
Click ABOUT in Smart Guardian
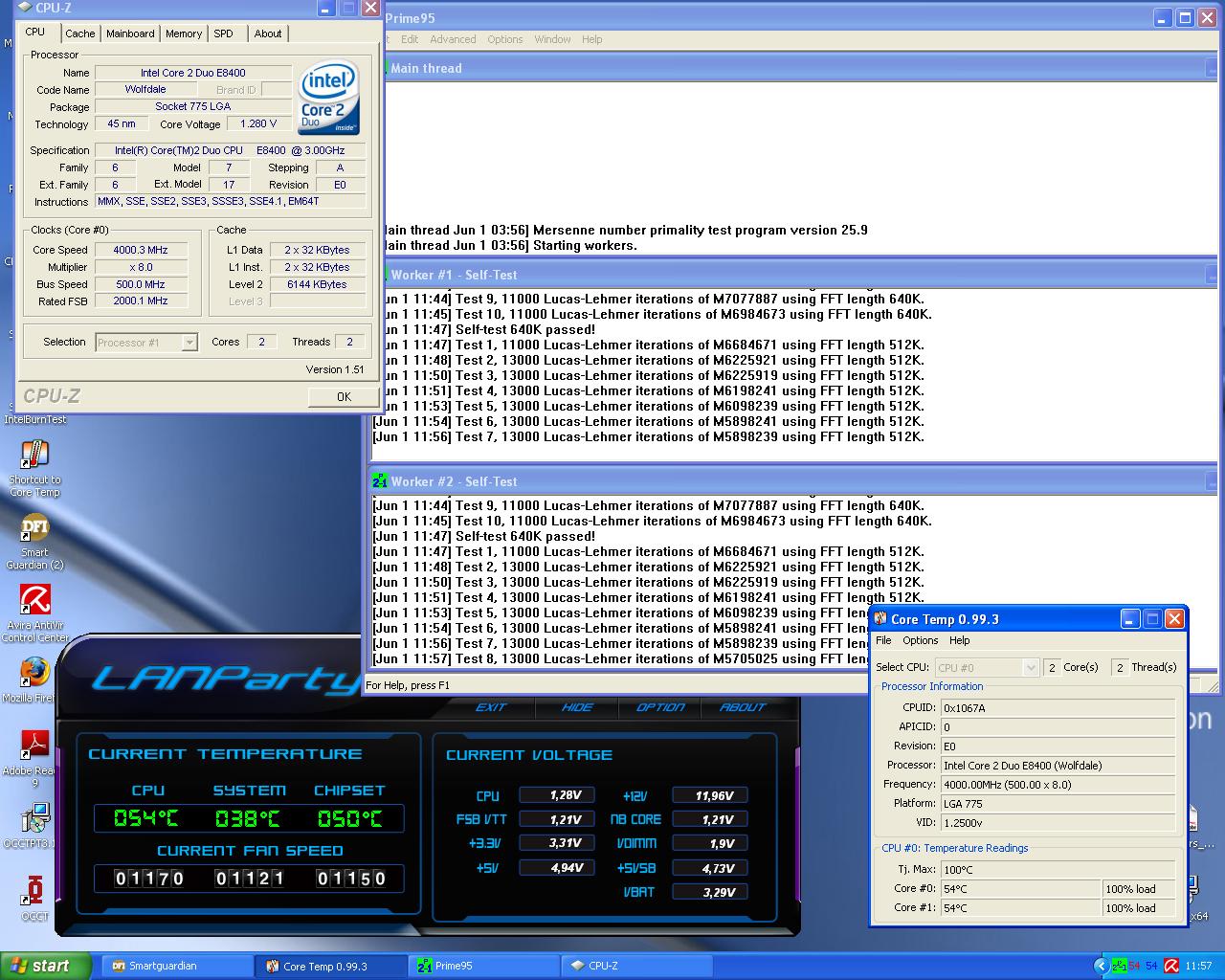click(x=743, y=707)
